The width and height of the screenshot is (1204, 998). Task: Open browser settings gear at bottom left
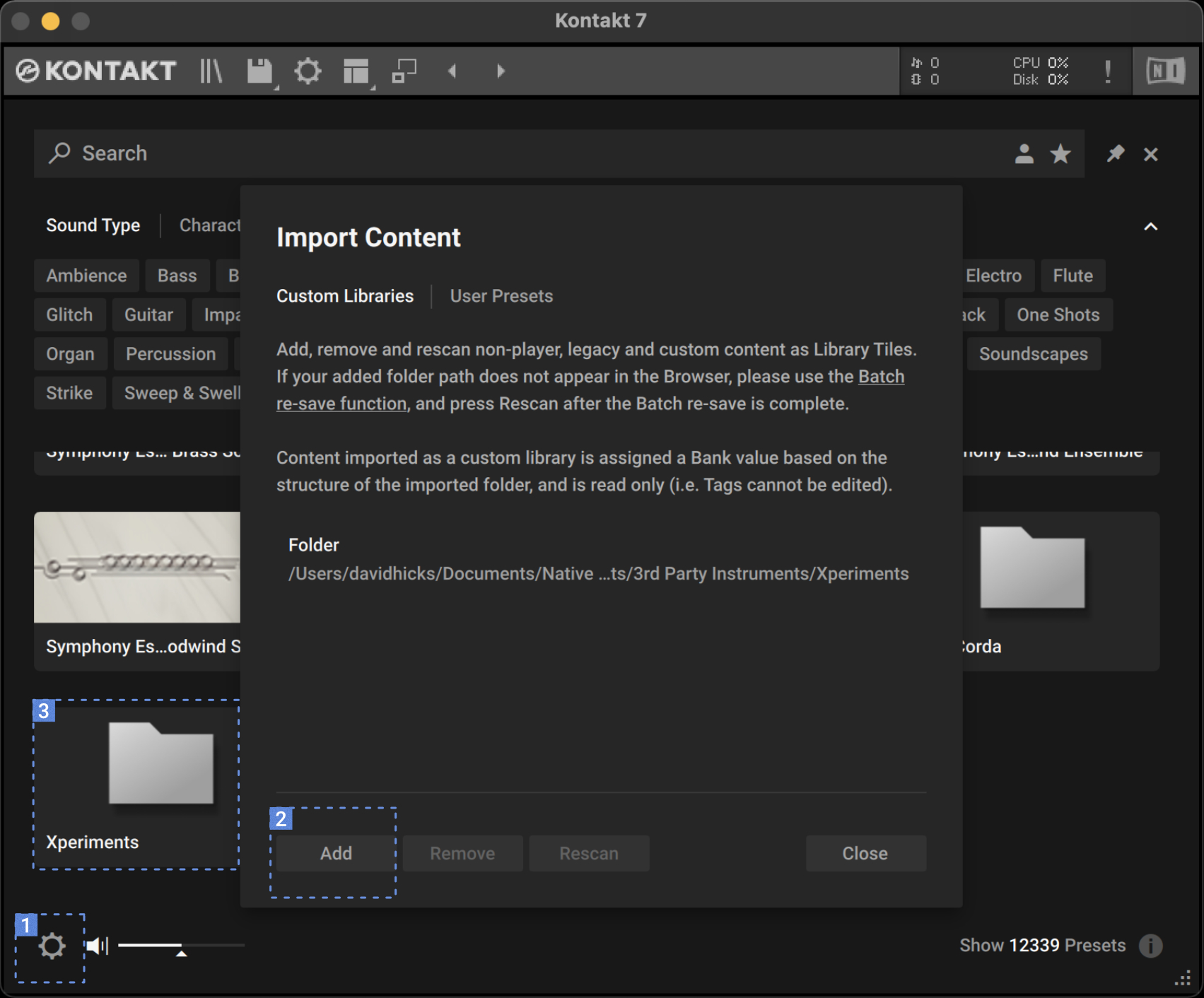click(51, 946)
